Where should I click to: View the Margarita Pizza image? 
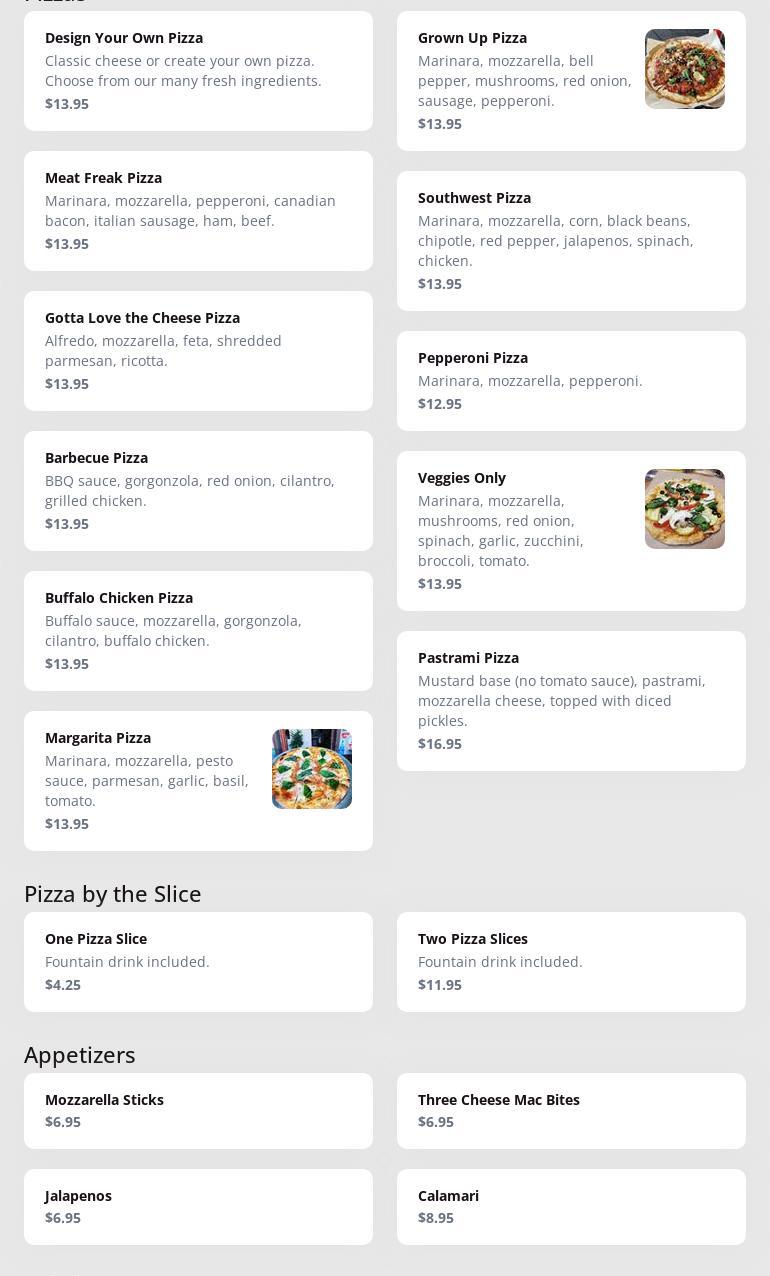[x=311, y=769]
